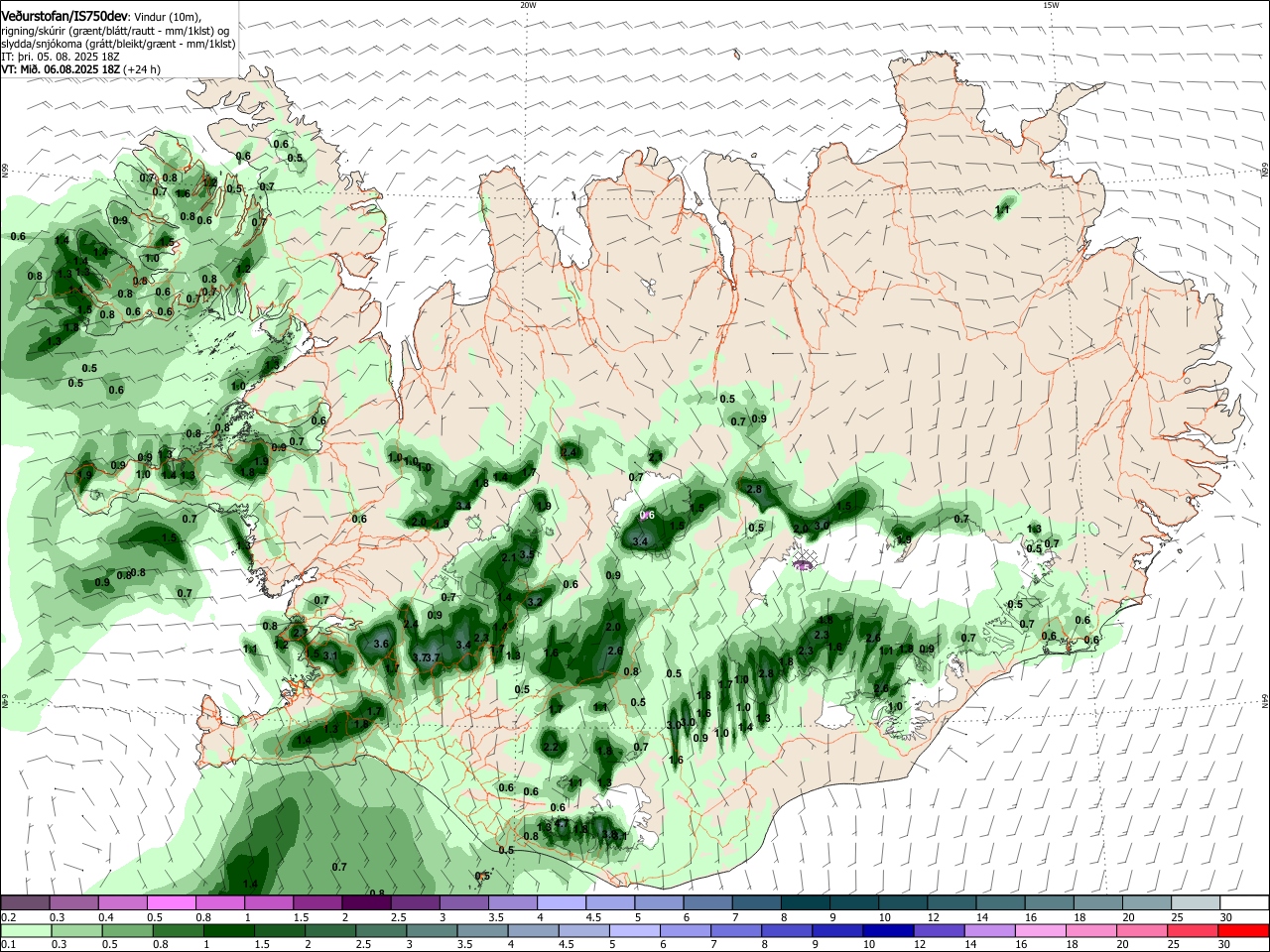
Task: Click the 3.6 precipitation value on the map
Action: coord(381,644)
